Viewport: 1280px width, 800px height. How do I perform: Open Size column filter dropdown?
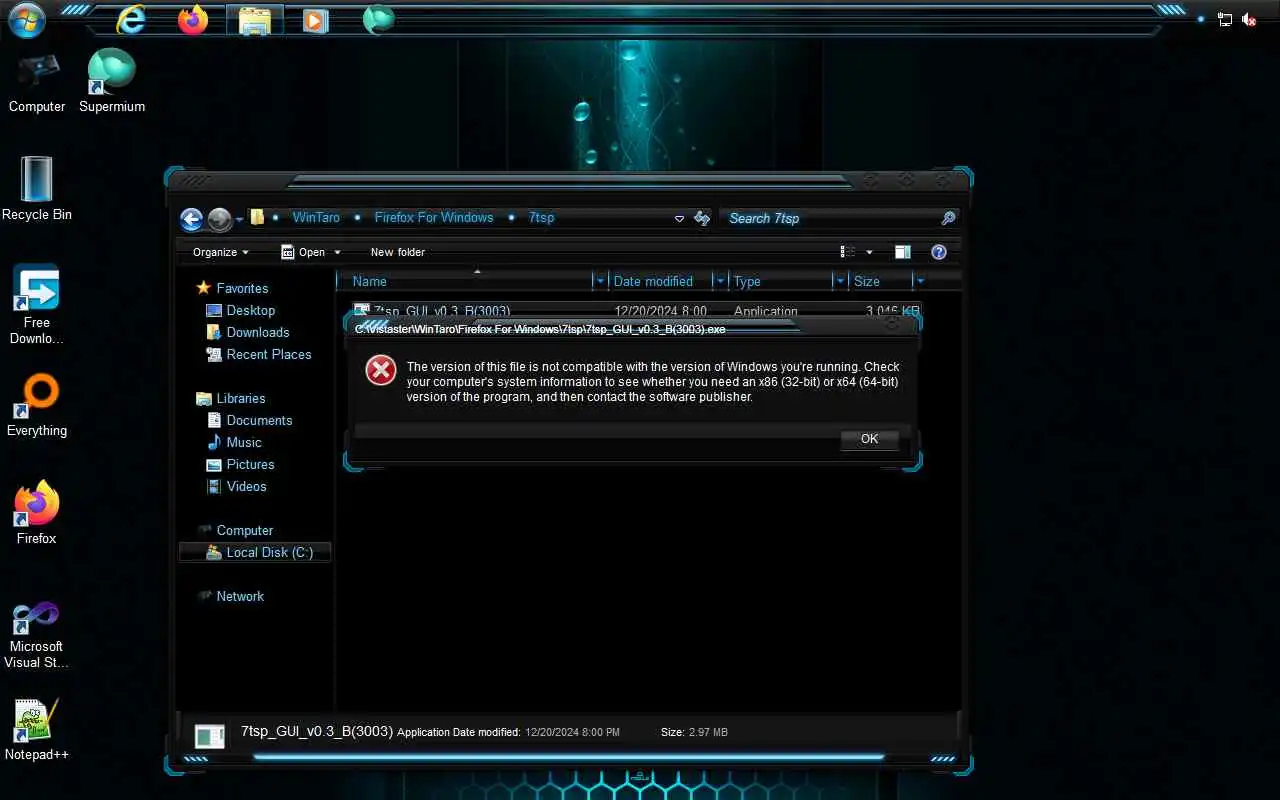click(x=920, y=282)
